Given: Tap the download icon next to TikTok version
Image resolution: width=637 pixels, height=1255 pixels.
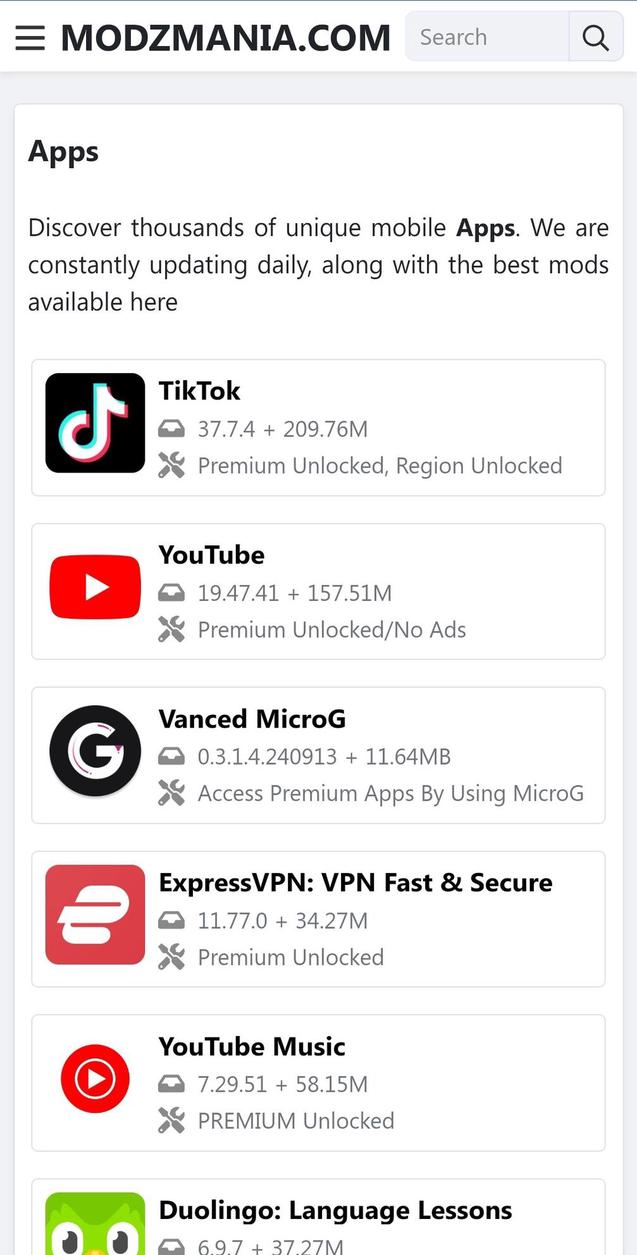Looking at the screenshot, I should click(172, 428).
